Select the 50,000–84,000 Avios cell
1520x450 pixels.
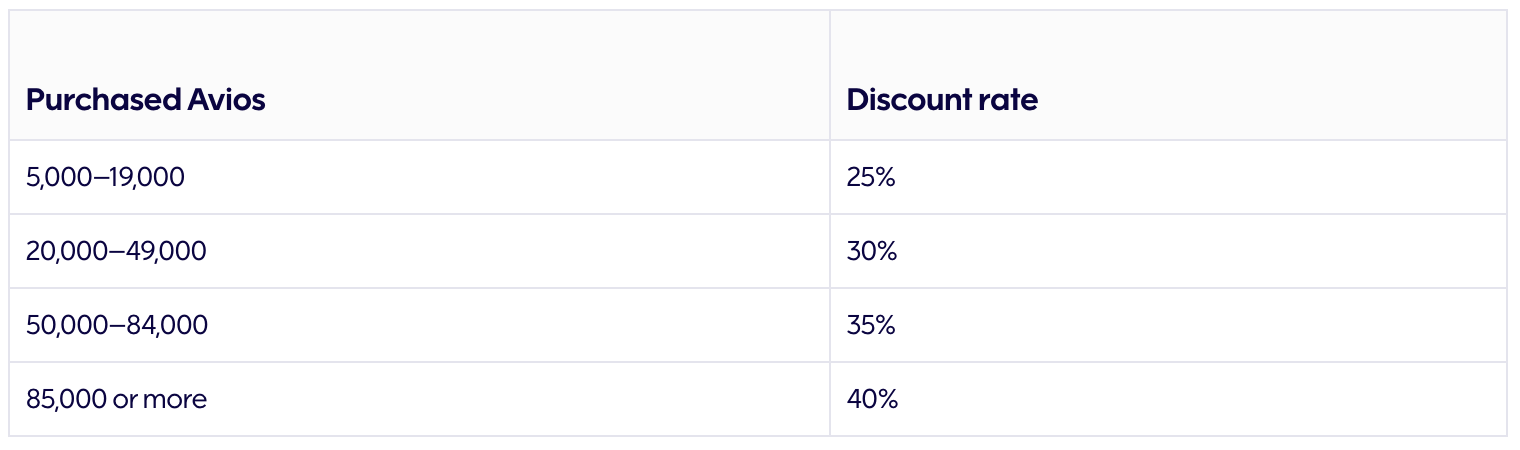tap(117, 326)
